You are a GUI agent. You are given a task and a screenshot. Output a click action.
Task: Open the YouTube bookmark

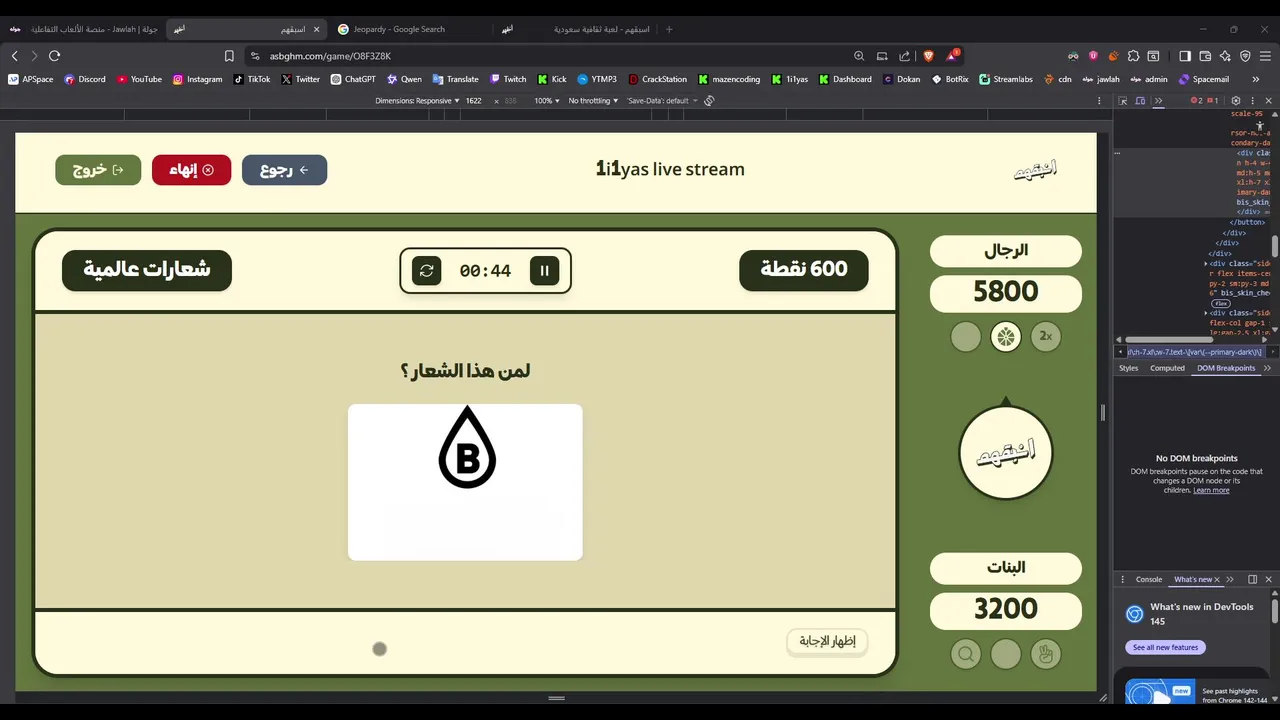click(x=138, y=79)
